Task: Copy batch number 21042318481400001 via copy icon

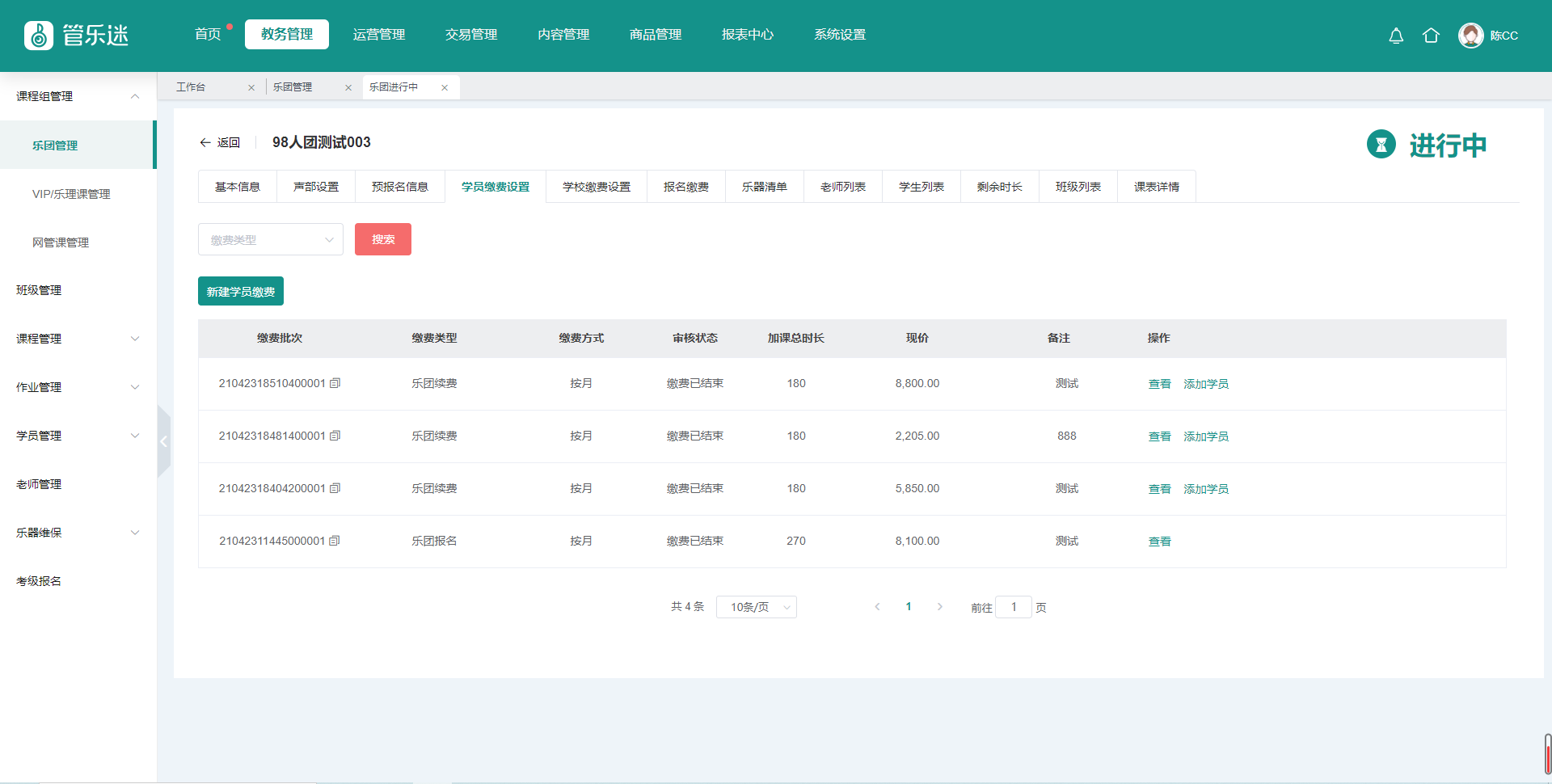Action: 335,436
